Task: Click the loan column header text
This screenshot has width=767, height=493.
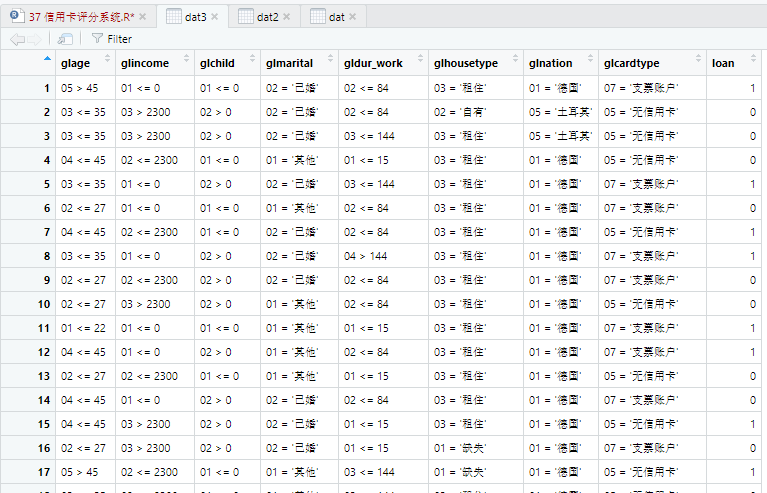Action: [x=723, y=64]
